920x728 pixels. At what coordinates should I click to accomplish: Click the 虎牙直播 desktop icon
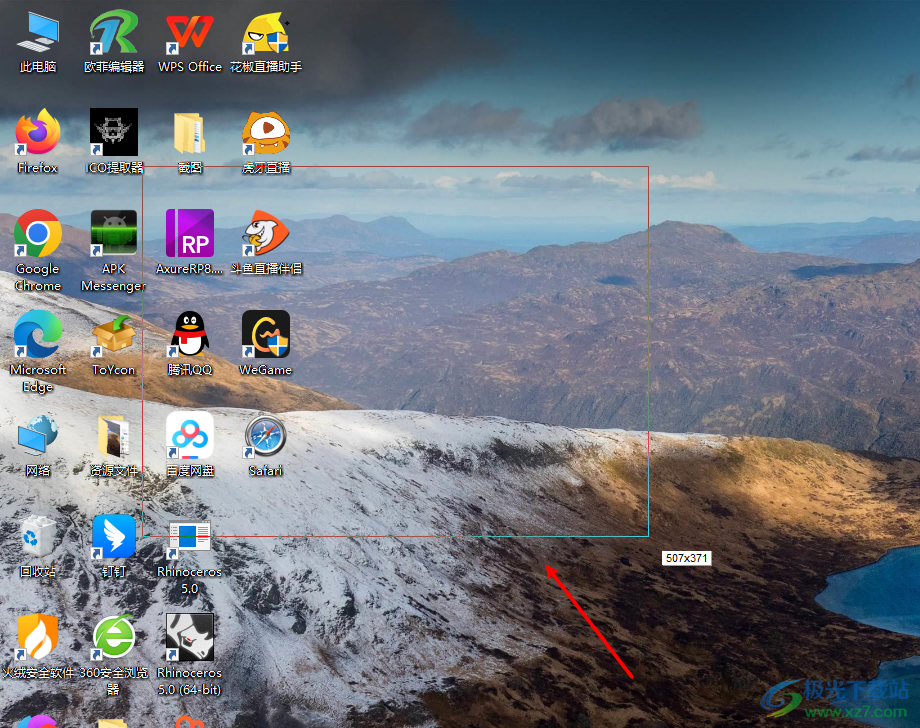point(266,133)
